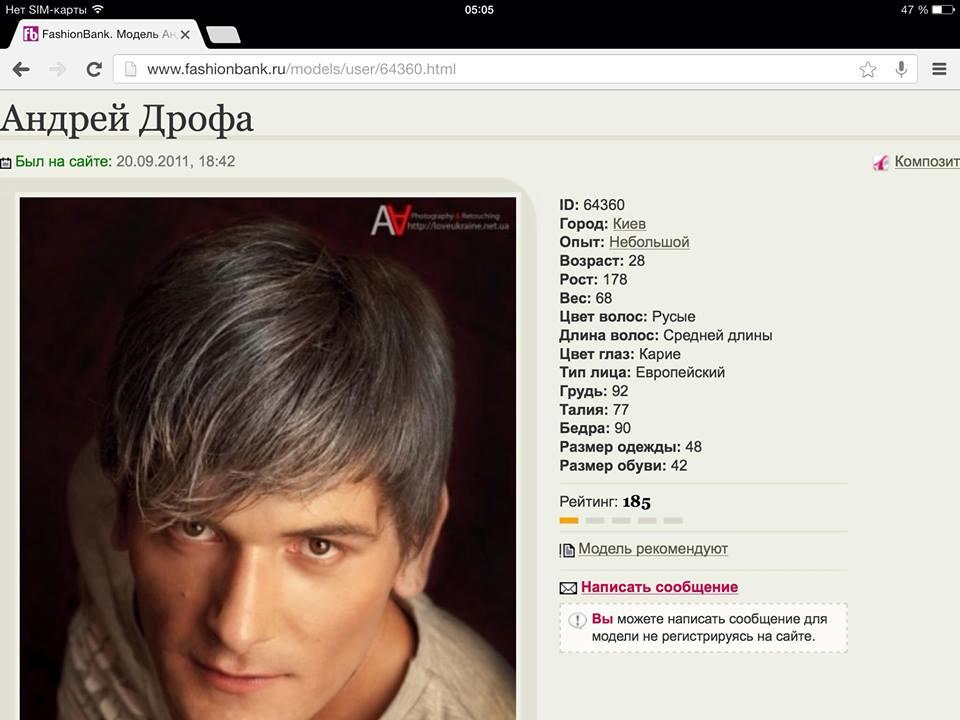Click the Цвет глаз: Карие line
This screenshot has height=720, width=960.
(x=620, y=354)
